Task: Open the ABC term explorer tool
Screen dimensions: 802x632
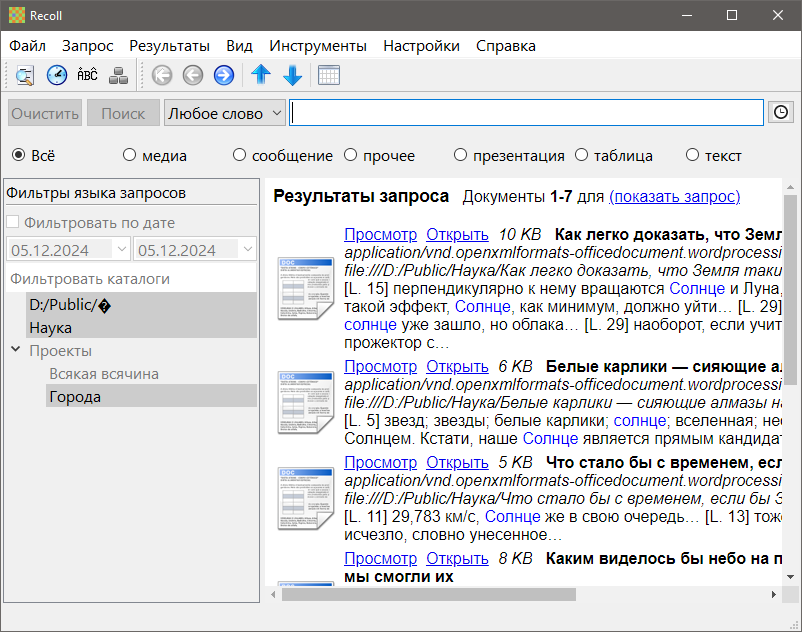Action: pyautogui.click(x=88, y=75)
